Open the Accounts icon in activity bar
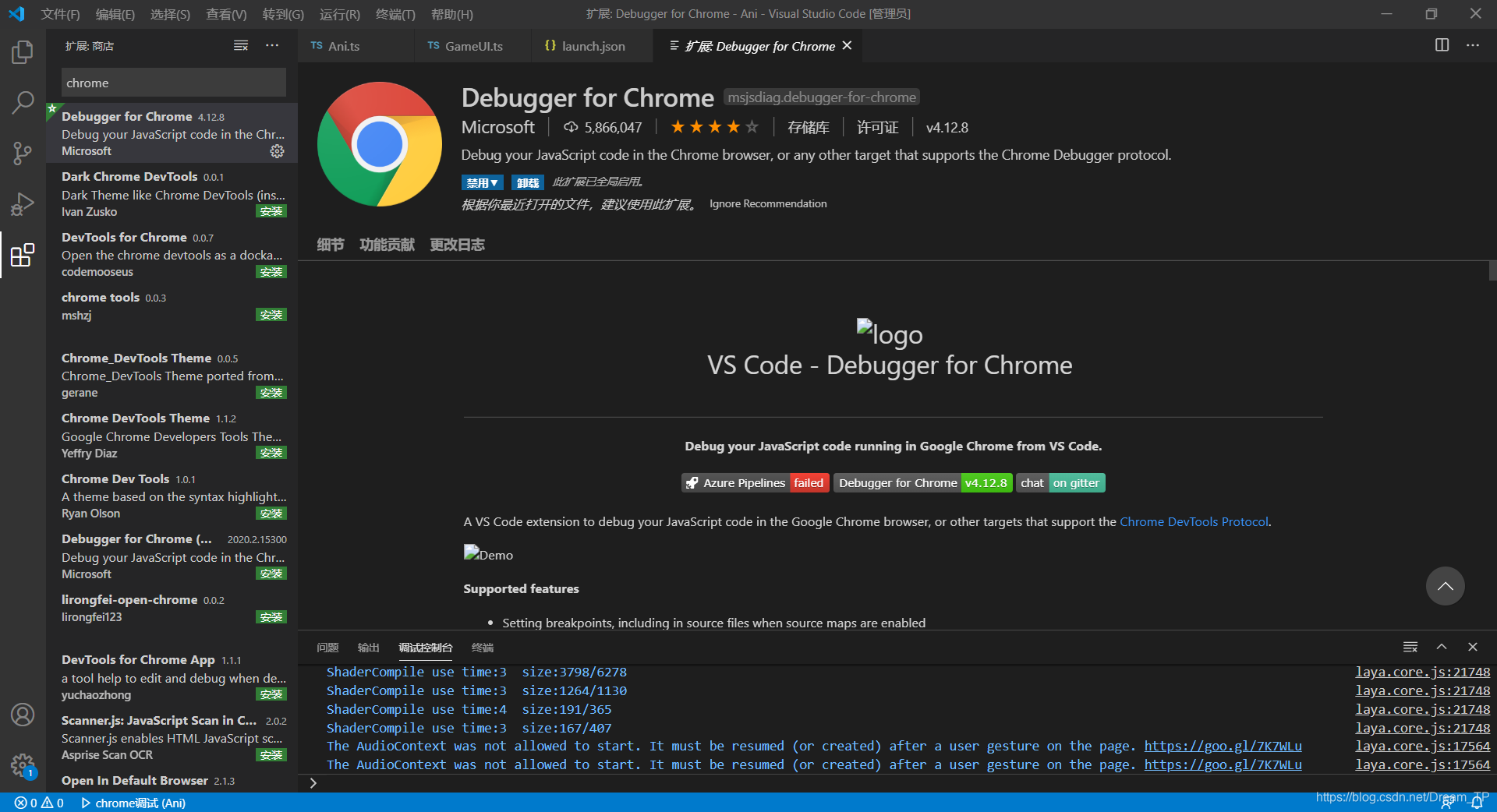 click(23, 715)
